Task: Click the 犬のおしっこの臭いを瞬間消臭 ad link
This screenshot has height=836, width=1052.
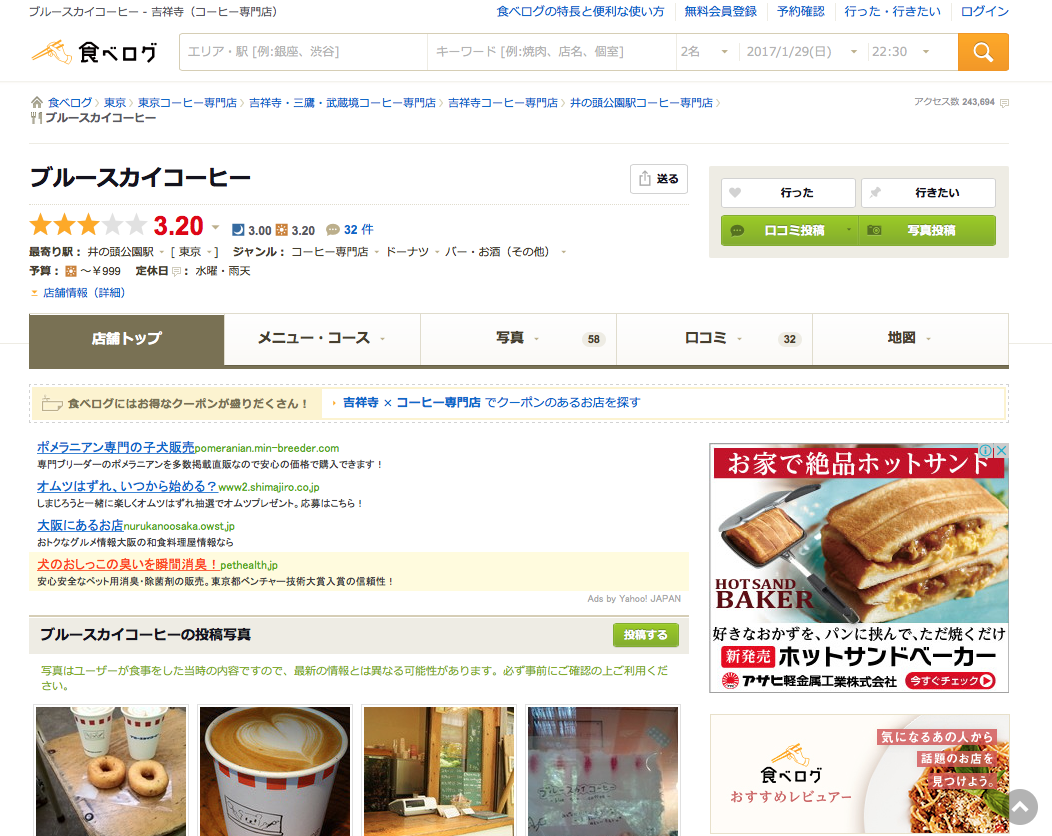Action: 128,565
